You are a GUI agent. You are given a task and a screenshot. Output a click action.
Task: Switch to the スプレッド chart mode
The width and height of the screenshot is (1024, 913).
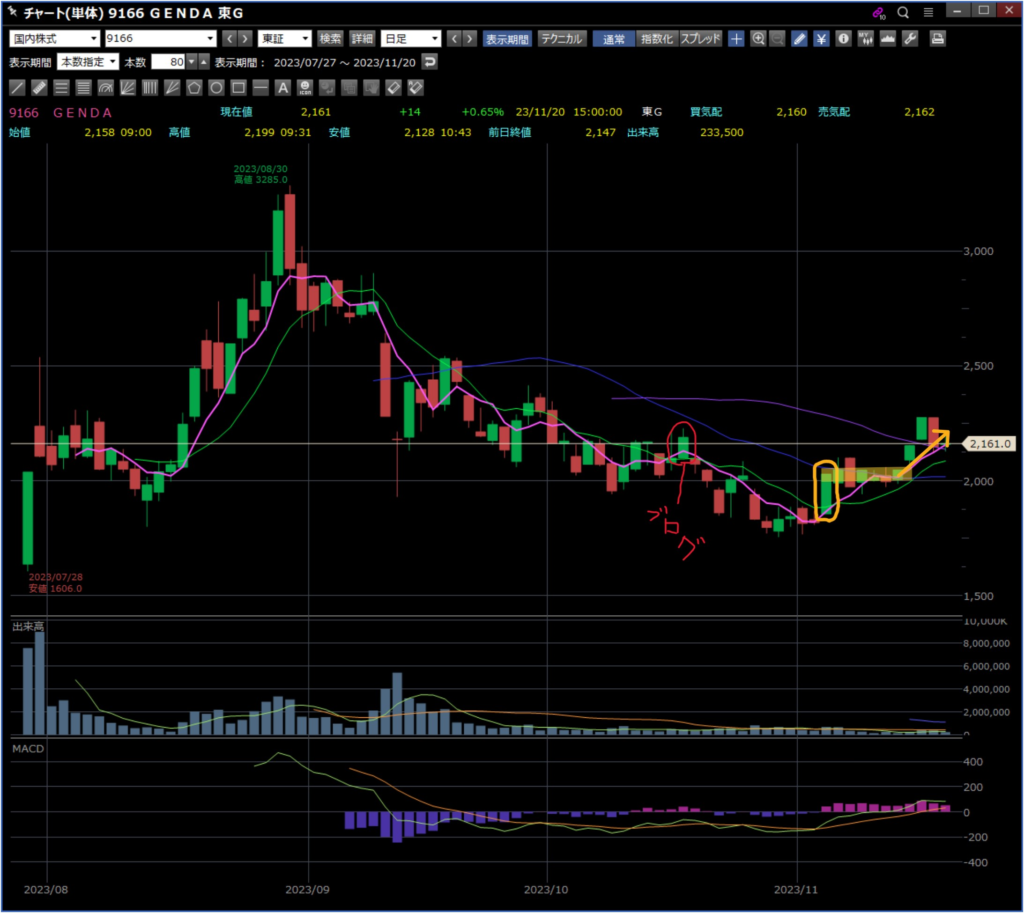[x=700, y=39]
